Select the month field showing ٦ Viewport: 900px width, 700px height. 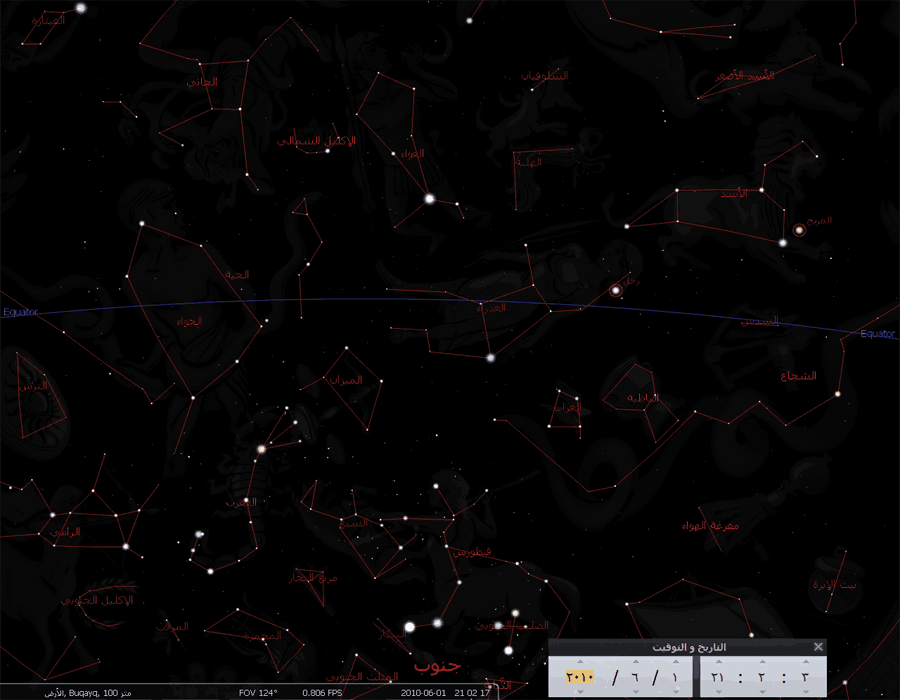[635, 677]
